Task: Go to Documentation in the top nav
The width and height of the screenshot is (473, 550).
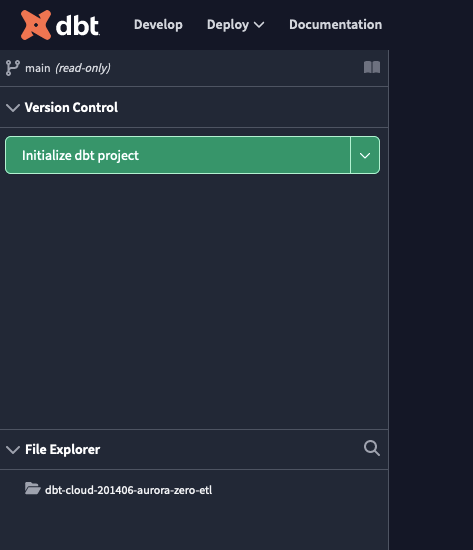Action: pos(335,25)
